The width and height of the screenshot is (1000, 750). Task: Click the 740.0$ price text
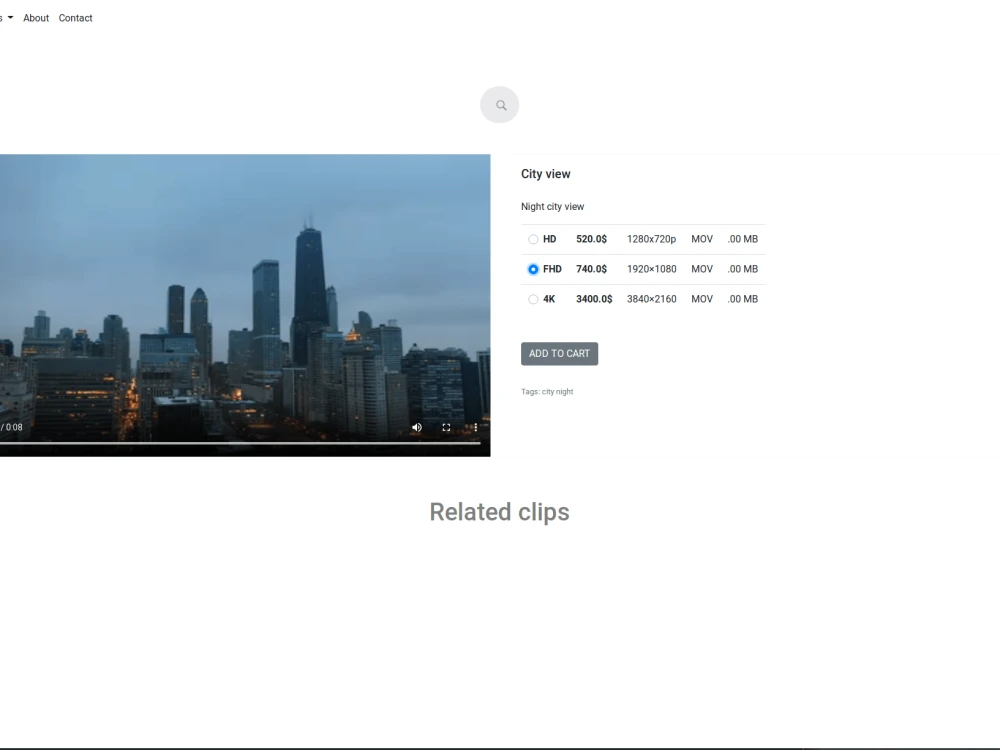[x=591, y=269]
